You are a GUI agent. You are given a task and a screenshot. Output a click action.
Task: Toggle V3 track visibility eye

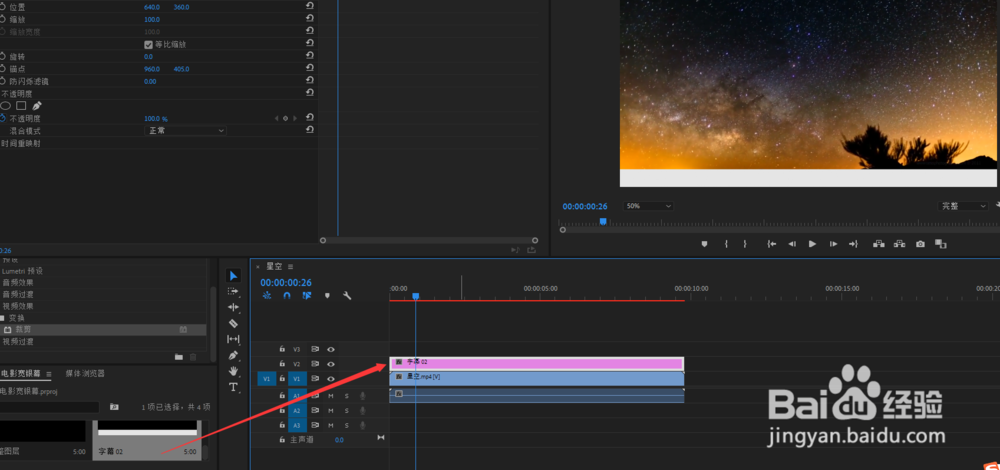[x=330, y=349]
